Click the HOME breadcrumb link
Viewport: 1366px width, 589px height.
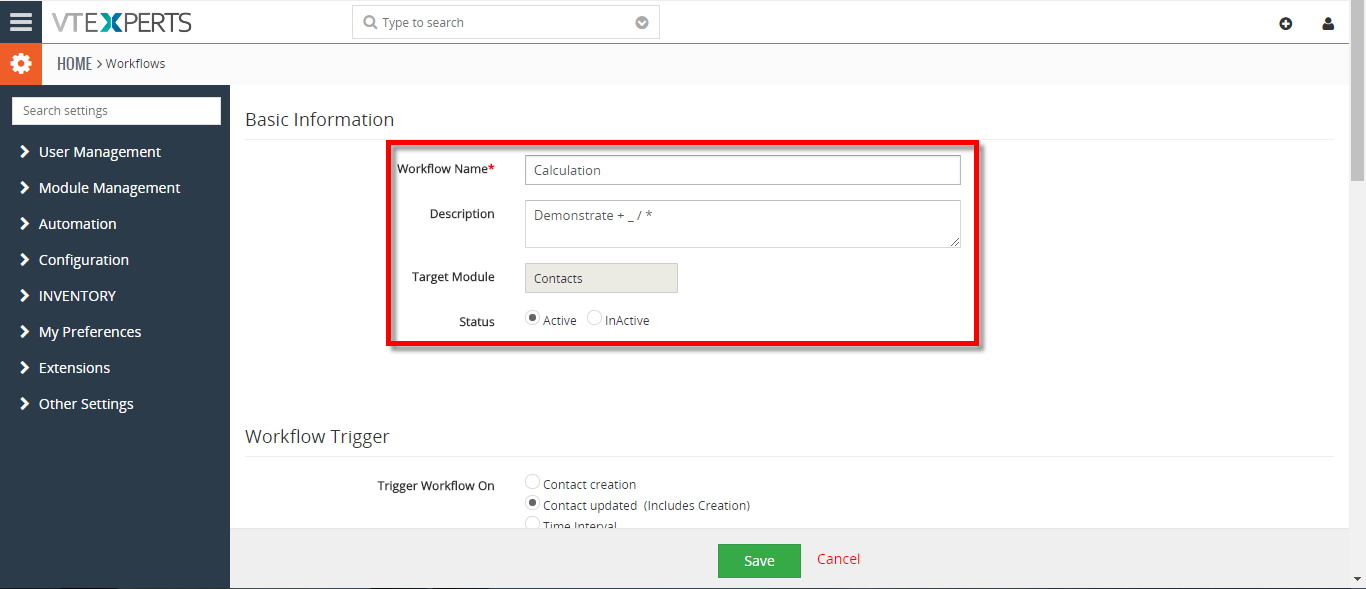pyautogui.click(x=74, y=63)
